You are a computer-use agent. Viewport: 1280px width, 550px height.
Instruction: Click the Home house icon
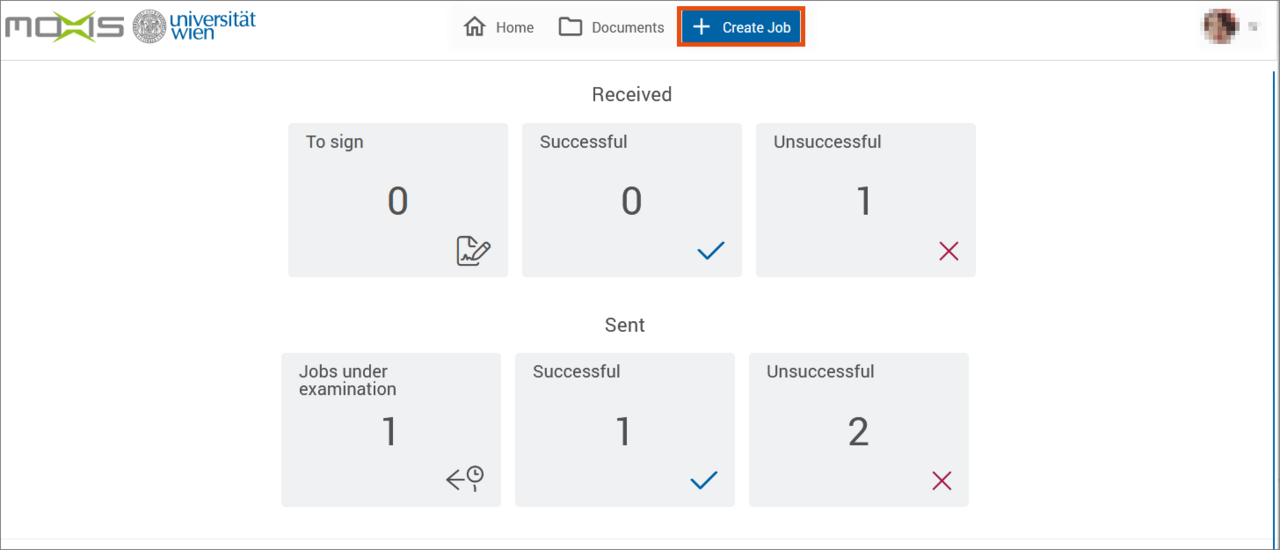[474, 27]
